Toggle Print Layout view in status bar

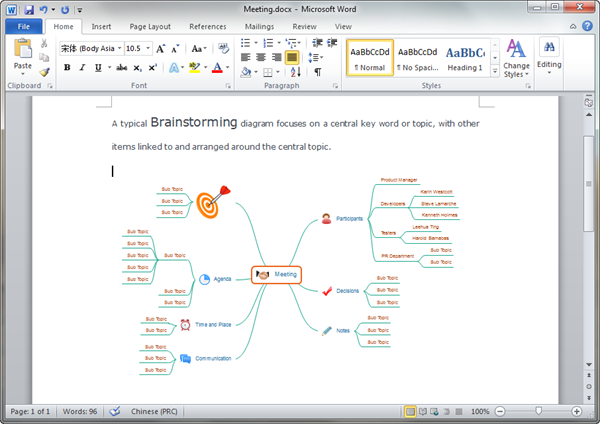coord(410,411)
